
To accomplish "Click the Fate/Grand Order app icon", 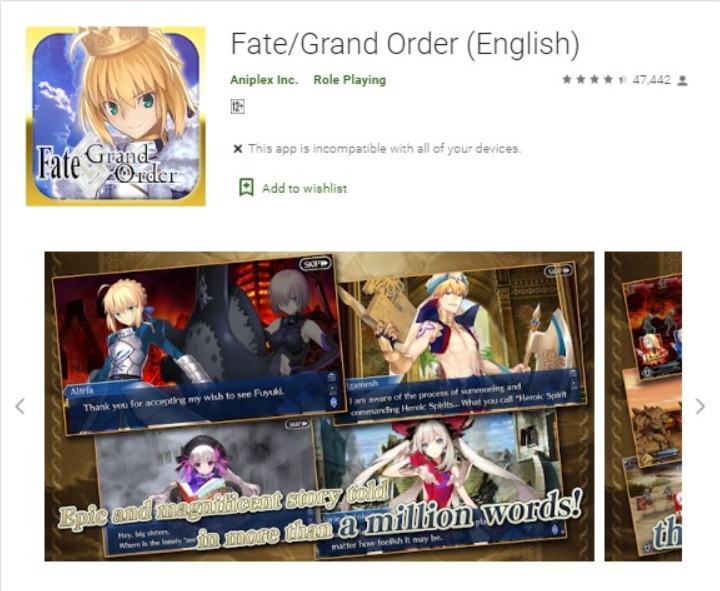I will 116,116.
